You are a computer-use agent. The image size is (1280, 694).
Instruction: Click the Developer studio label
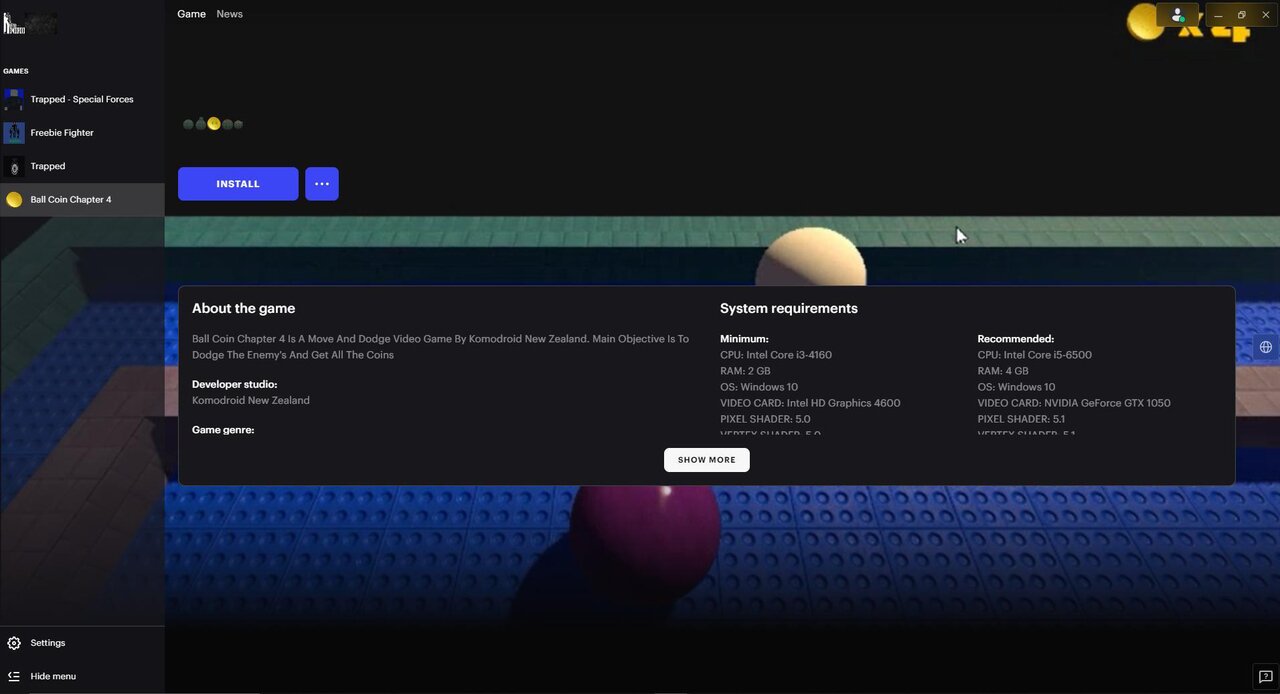tap(234, 384)
